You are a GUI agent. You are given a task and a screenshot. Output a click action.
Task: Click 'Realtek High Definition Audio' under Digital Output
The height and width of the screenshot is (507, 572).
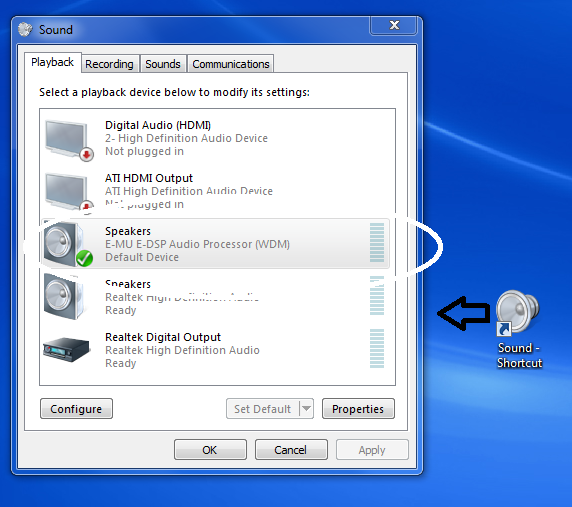point(182,350)
